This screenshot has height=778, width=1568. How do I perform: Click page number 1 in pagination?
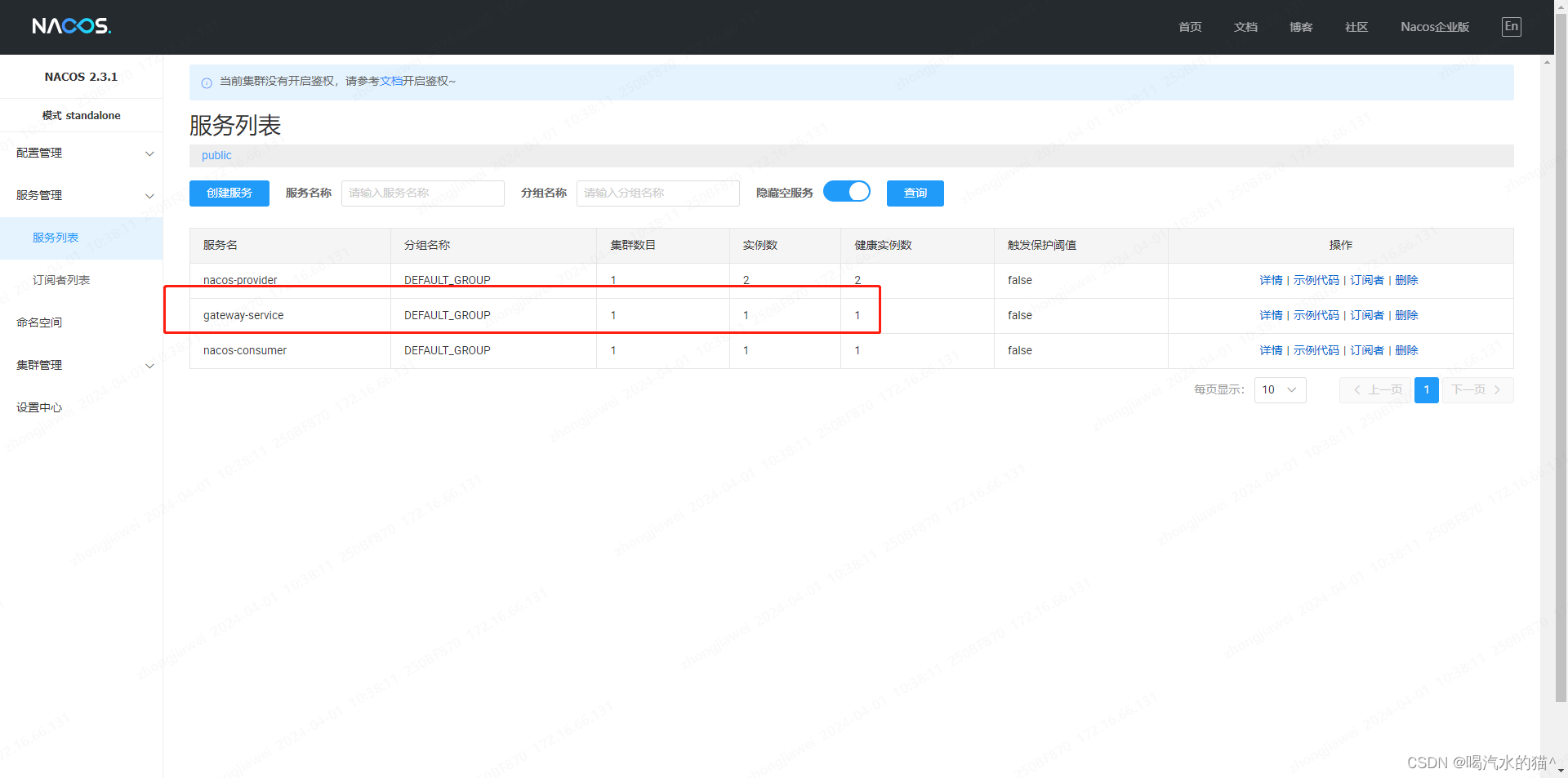[1427, 390]
